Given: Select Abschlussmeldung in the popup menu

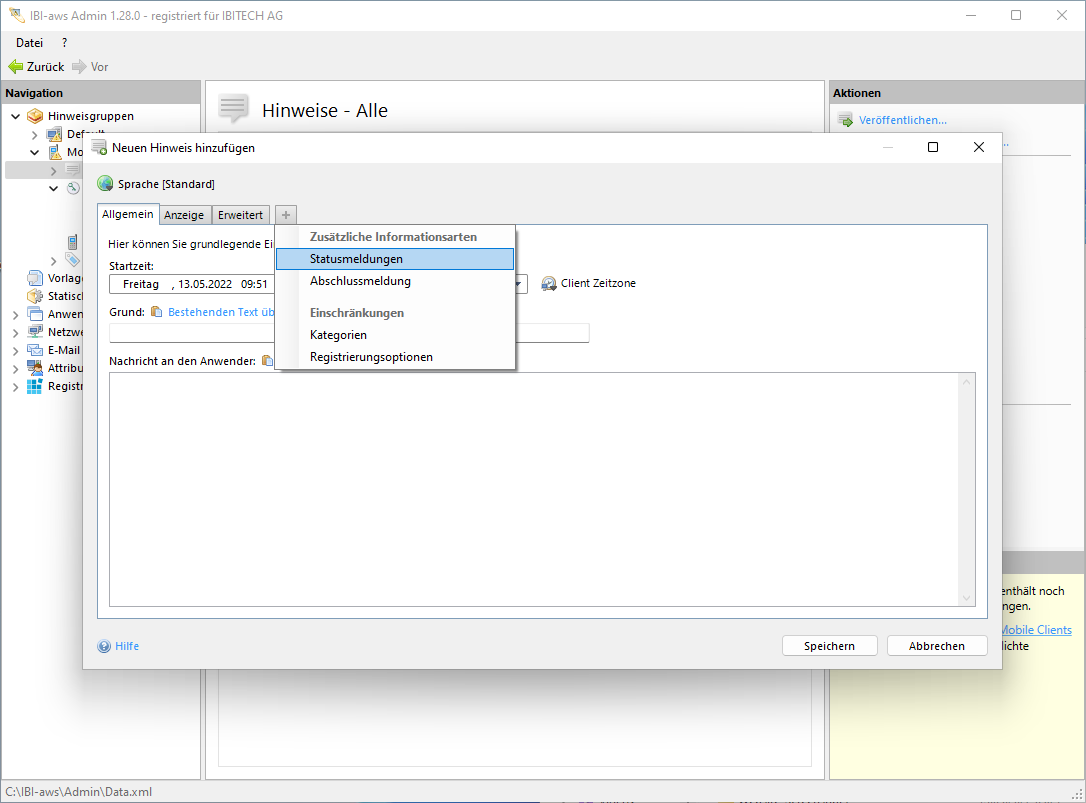Looking at the screenshot, I should pos(360,281).
